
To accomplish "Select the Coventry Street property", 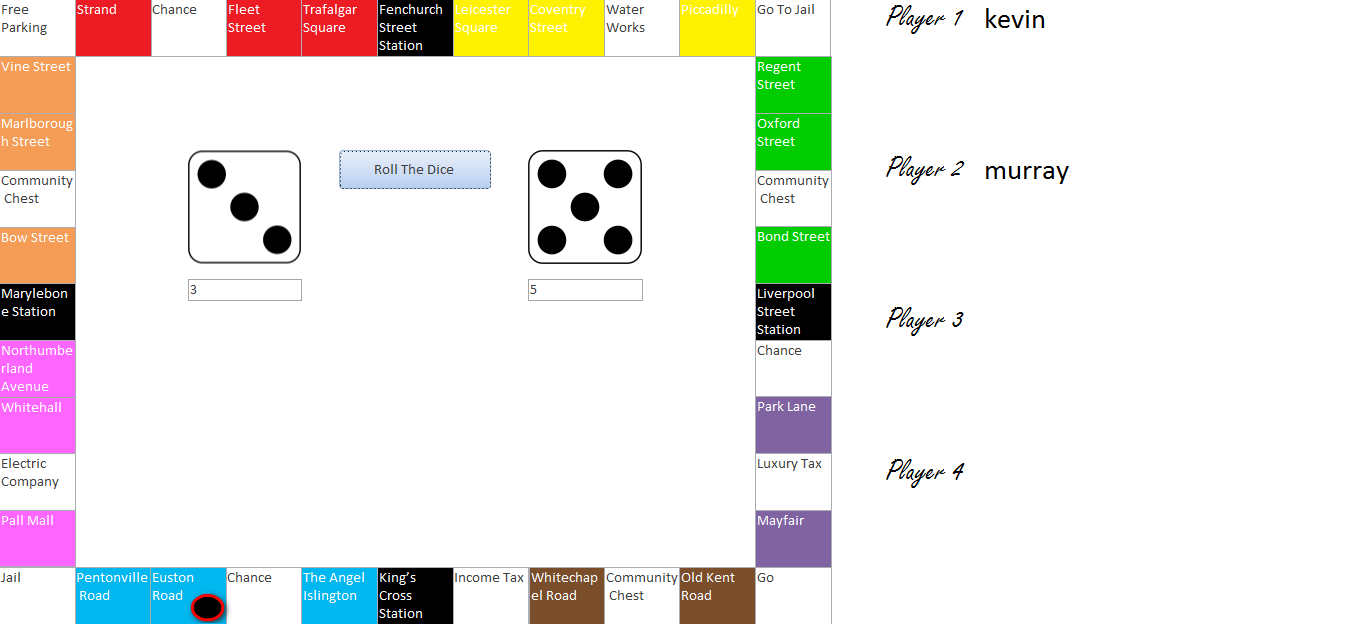I will pos(566,28).
